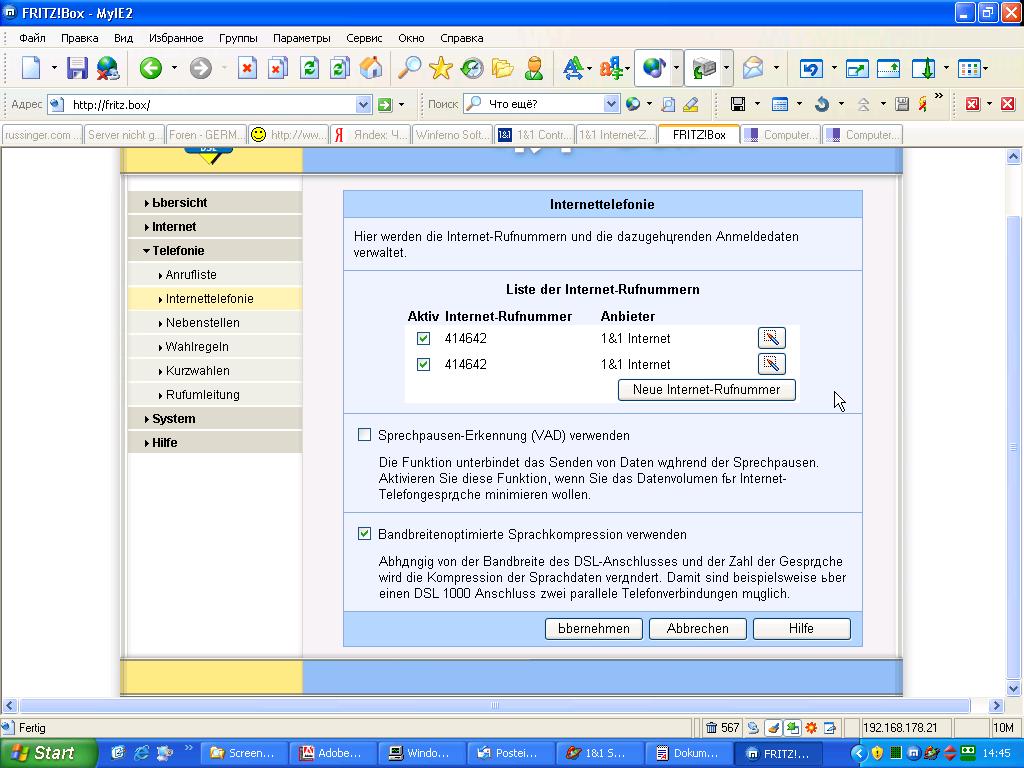Toggle Aktiv checkbox for second 414642 entry

point(423,364)
